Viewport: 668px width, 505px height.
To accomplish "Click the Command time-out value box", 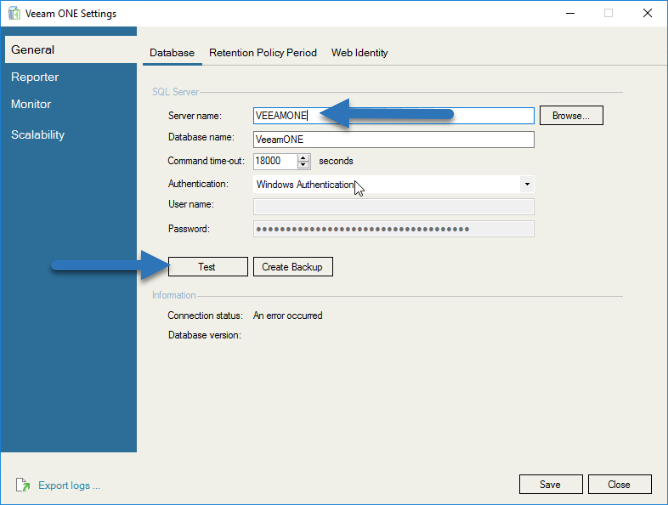I will [x=275, y=161].
